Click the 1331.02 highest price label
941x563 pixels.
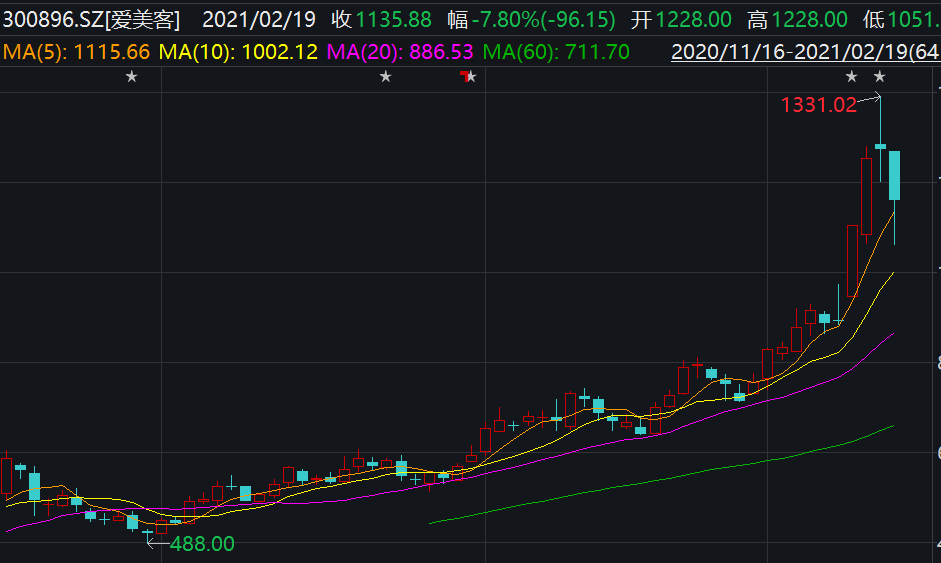coord(818,104)
